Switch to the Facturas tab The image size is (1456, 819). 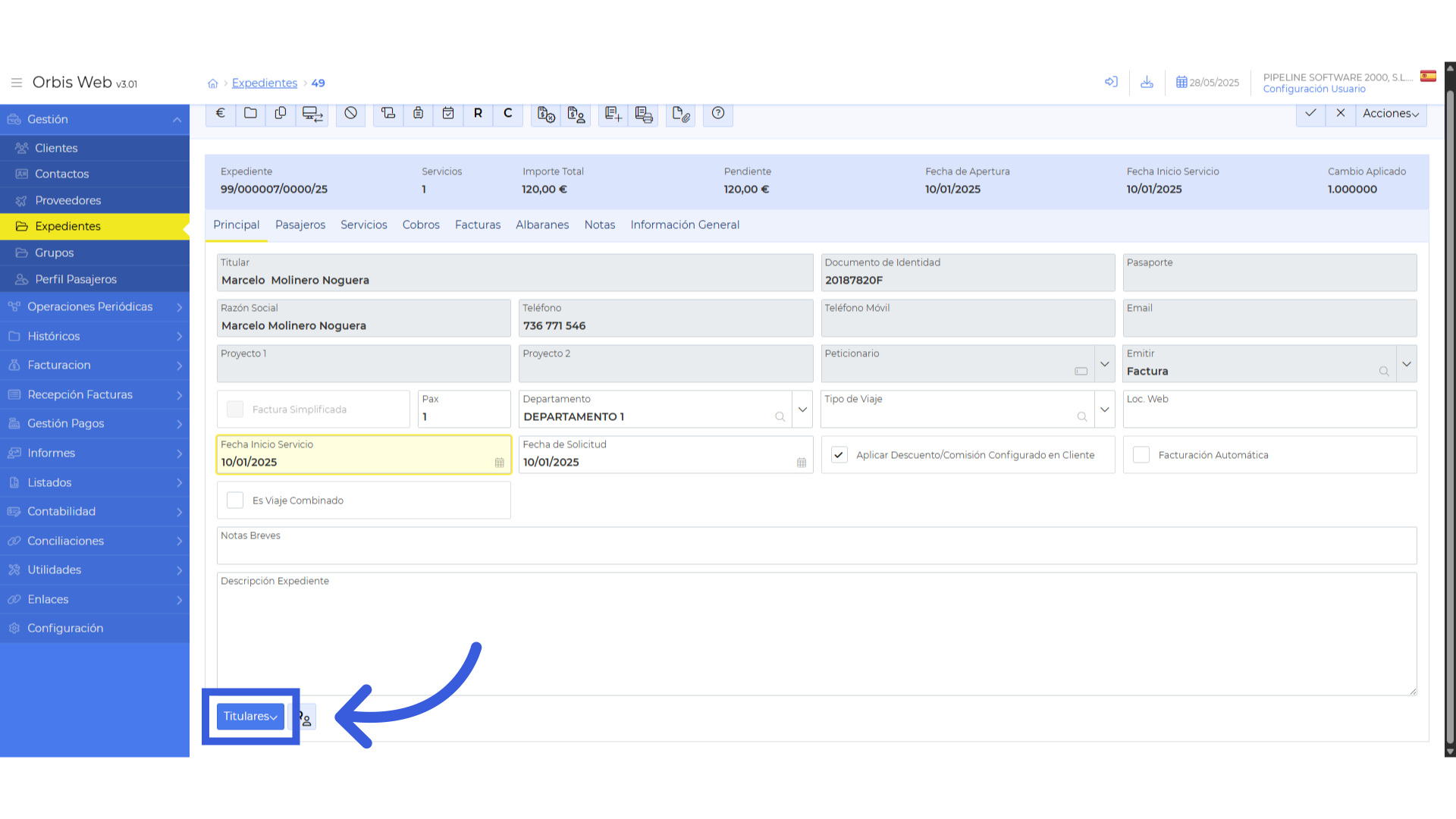point(478,225)
